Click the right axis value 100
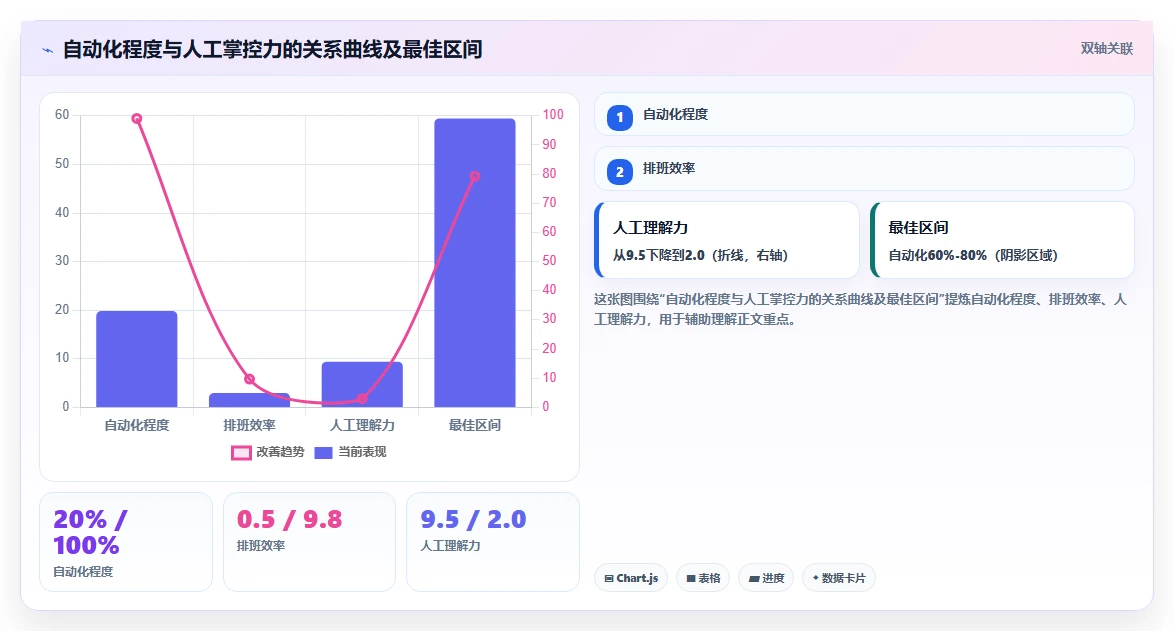The image size is (1174, 631). [553, 115]
